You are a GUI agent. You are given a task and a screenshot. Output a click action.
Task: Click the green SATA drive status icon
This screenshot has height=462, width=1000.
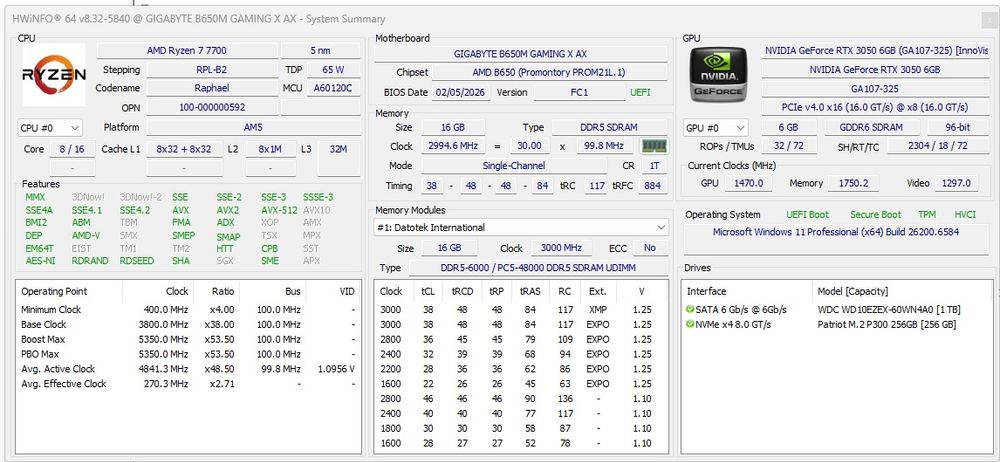tap(689, 309)
